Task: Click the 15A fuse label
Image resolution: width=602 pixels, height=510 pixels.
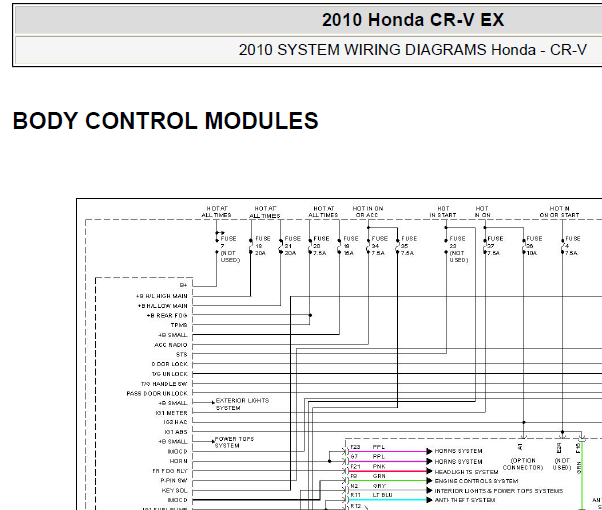Action: click(351, 246)
